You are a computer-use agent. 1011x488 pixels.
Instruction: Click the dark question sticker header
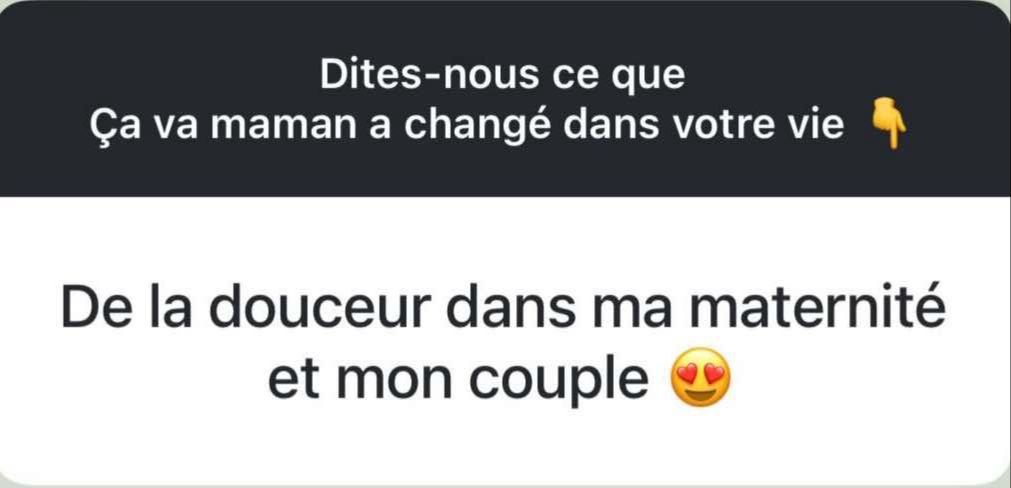[506, 98]
